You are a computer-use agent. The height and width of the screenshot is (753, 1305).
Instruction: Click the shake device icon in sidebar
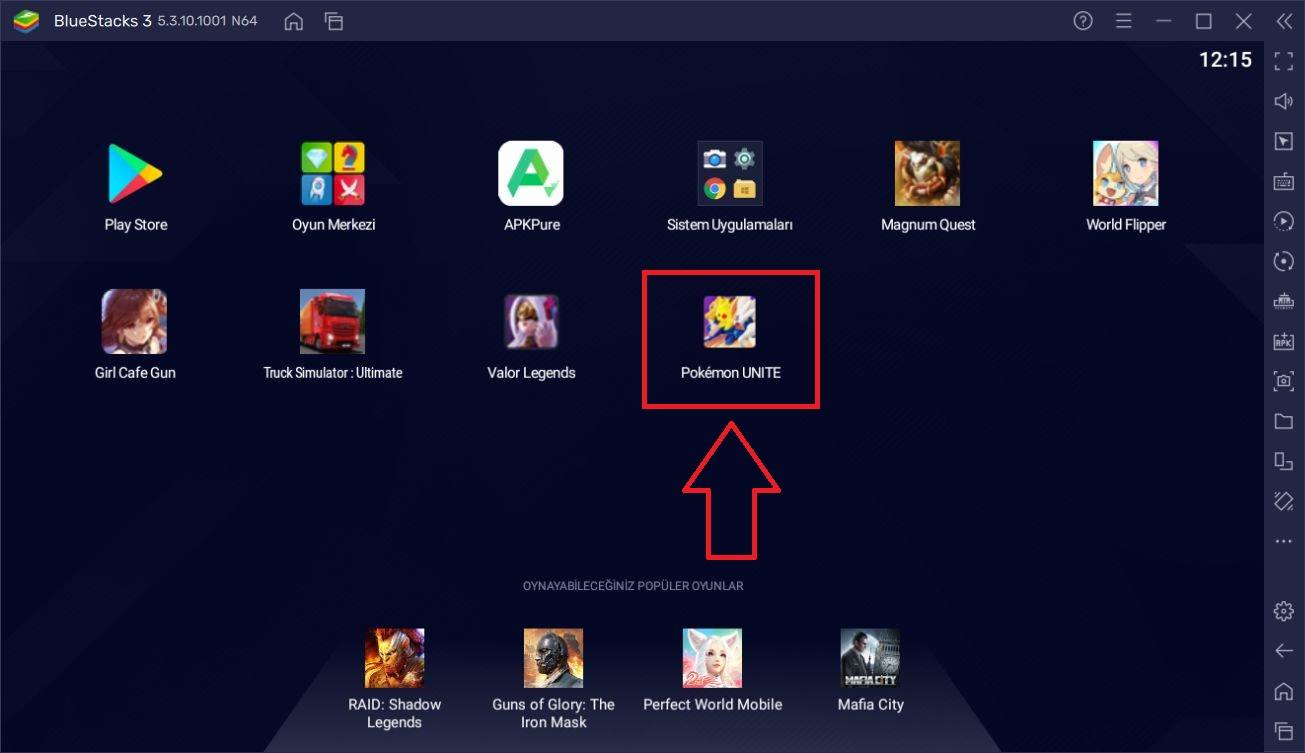tap(1284, 501)
